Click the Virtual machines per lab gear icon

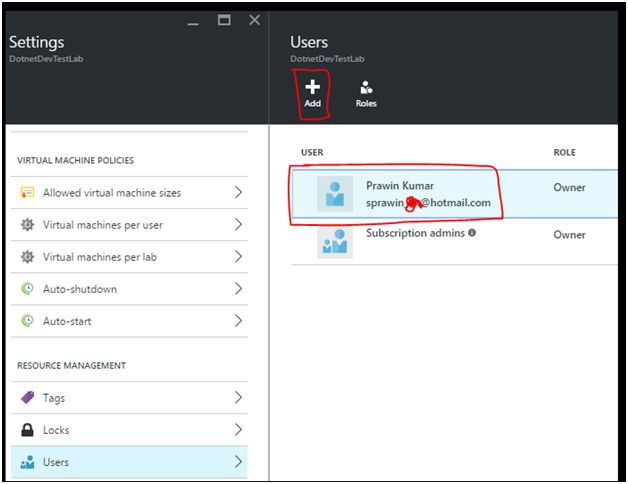[28, 257]
